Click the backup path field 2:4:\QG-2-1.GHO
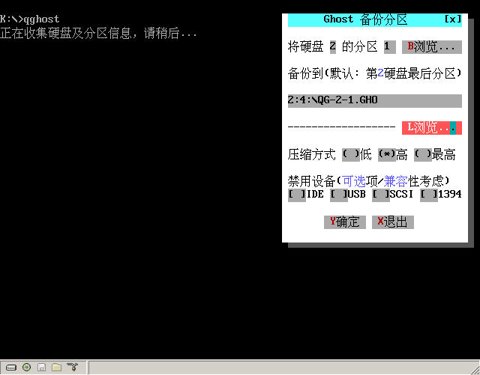 coord(375,101)
